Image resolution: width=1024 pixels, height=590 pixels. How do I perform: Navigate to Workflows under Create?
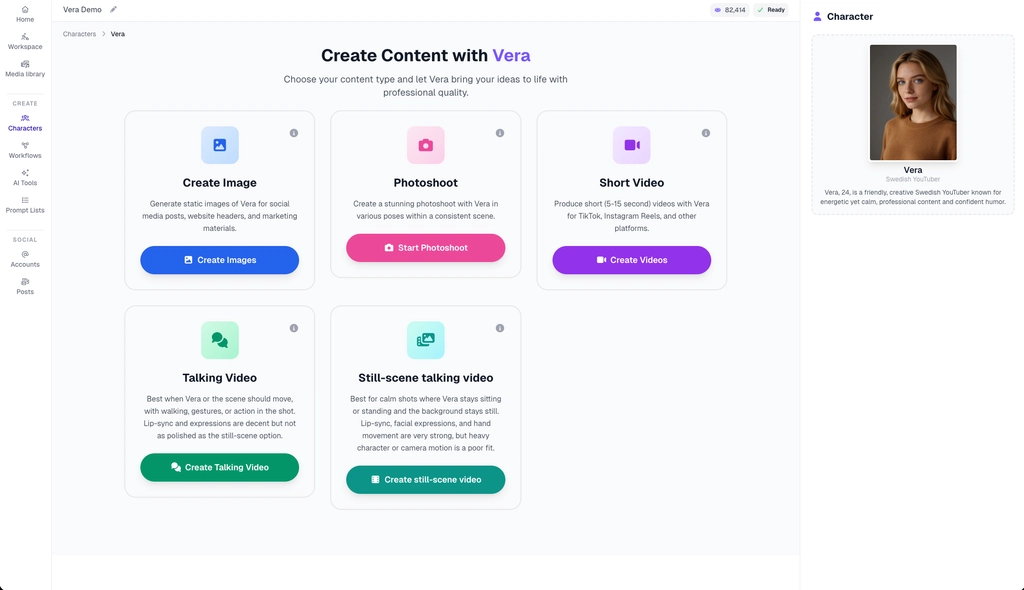(24, 149)
